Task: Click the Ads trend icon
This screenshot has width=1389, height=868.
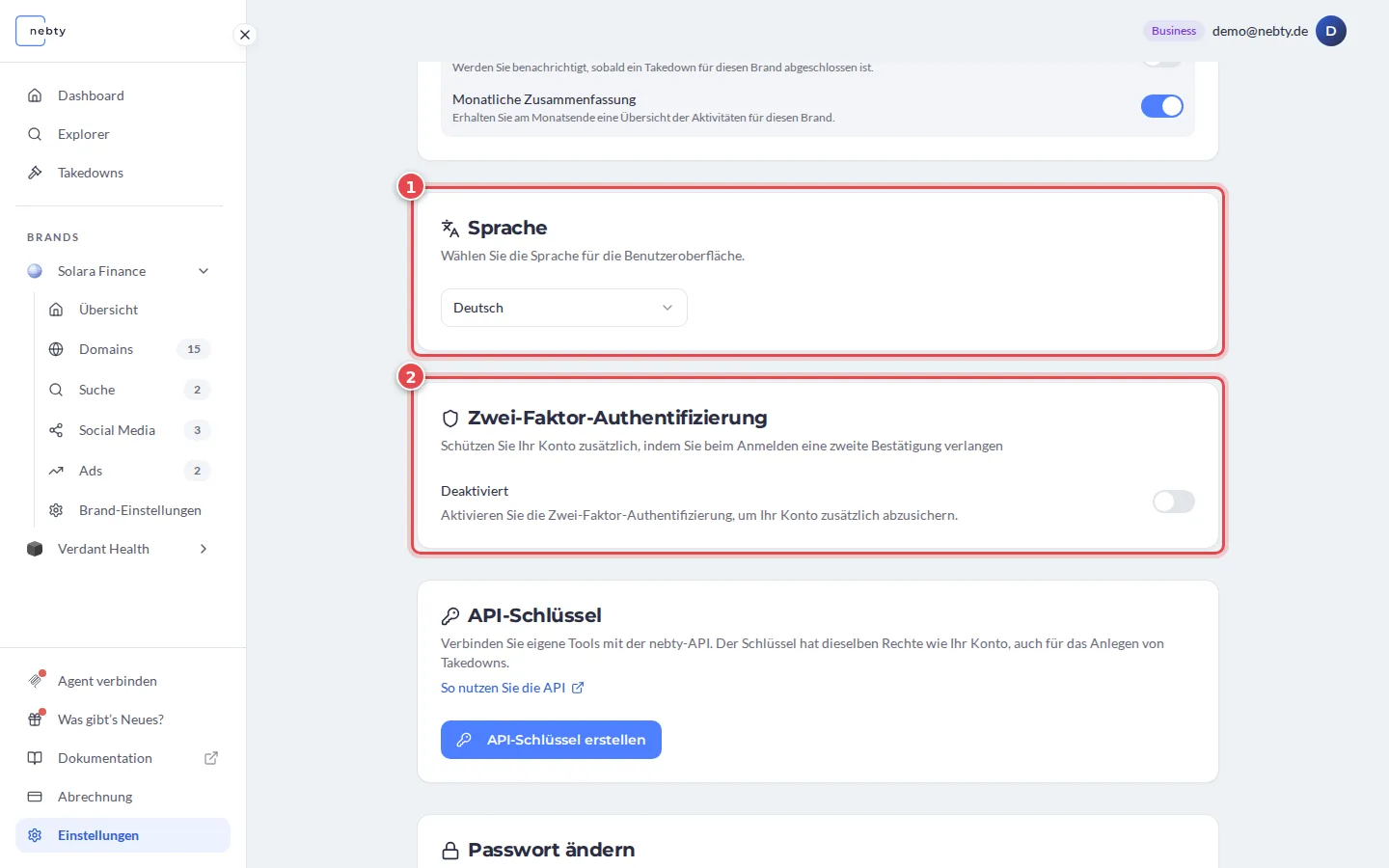Action: (56, 471)
